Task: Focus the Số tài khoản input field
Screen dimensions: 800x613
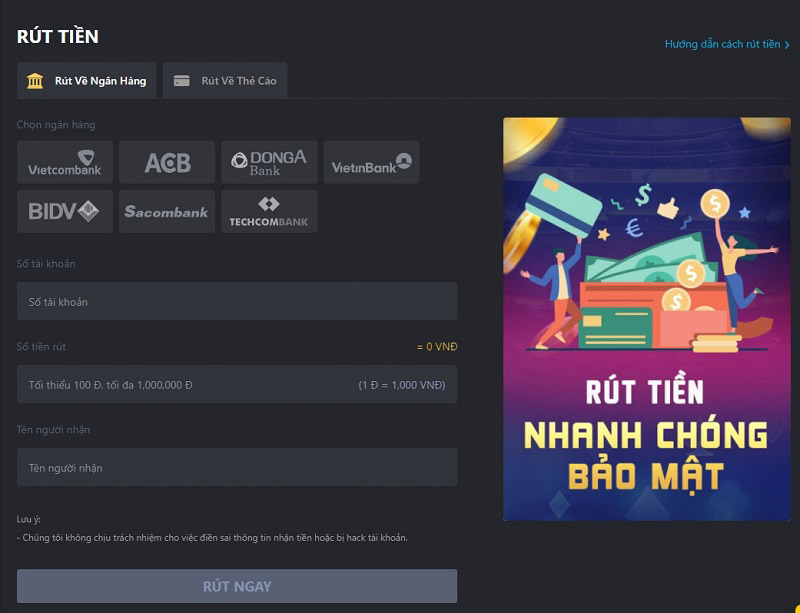Action: point(237,301)
